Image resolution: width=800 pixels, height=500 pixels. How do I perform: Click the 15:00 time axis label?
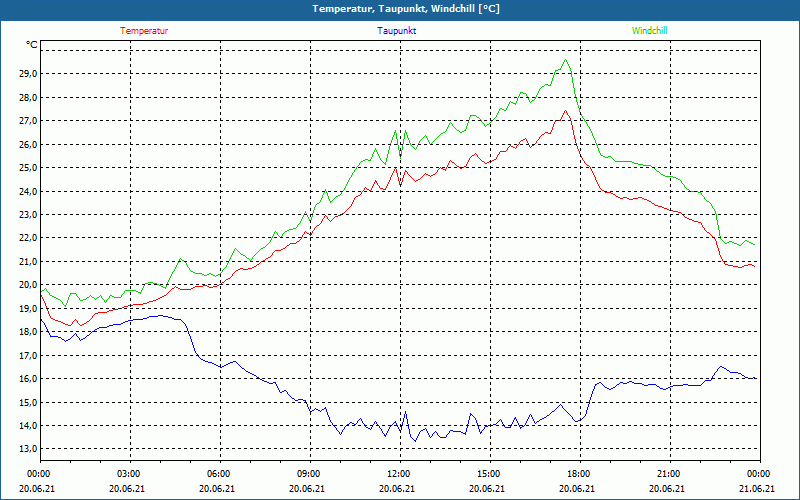(487, 474)
